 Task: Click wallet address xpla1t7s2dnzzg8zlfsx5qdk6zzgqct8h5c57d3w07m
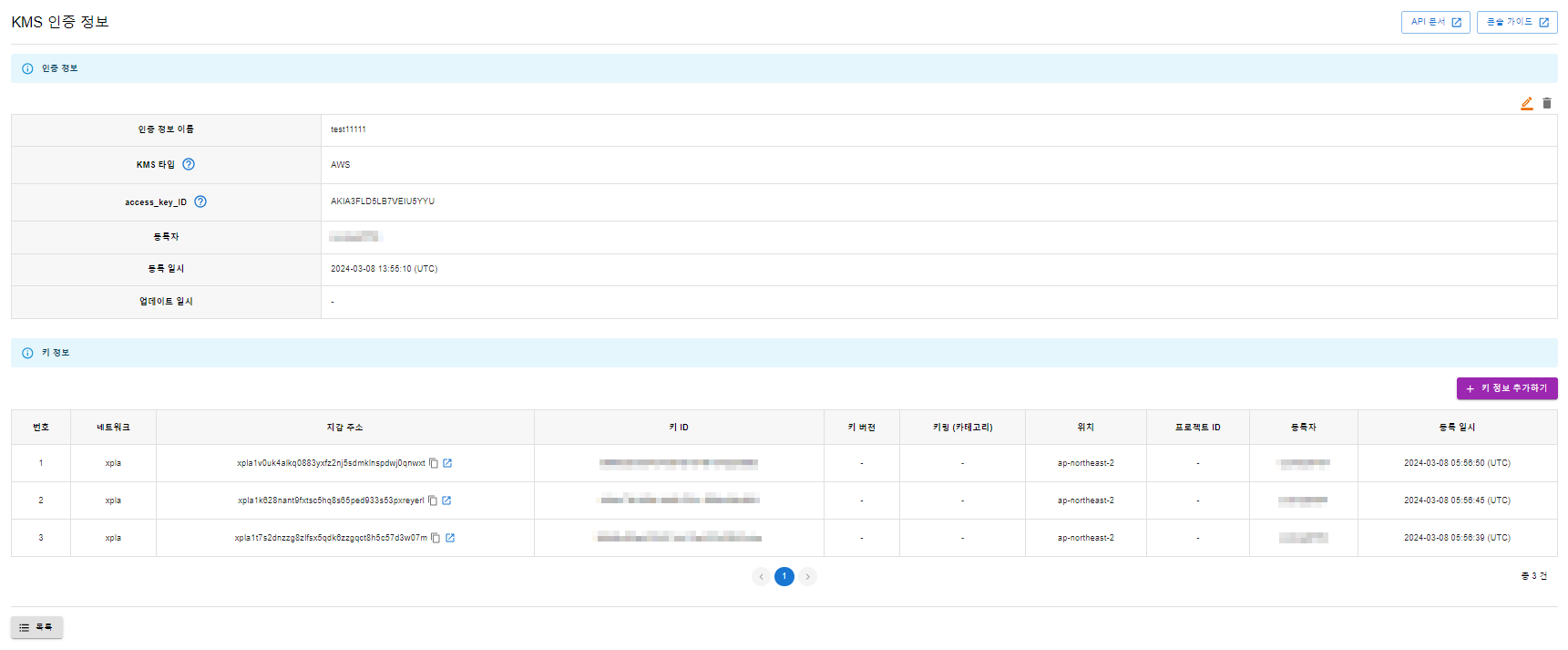pos(331,538)
